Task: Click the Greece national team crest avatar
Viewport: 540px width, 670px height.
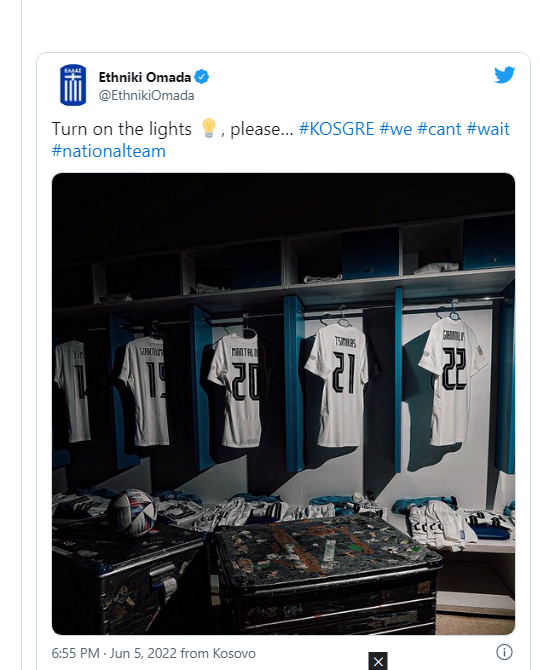Action: 73,85
